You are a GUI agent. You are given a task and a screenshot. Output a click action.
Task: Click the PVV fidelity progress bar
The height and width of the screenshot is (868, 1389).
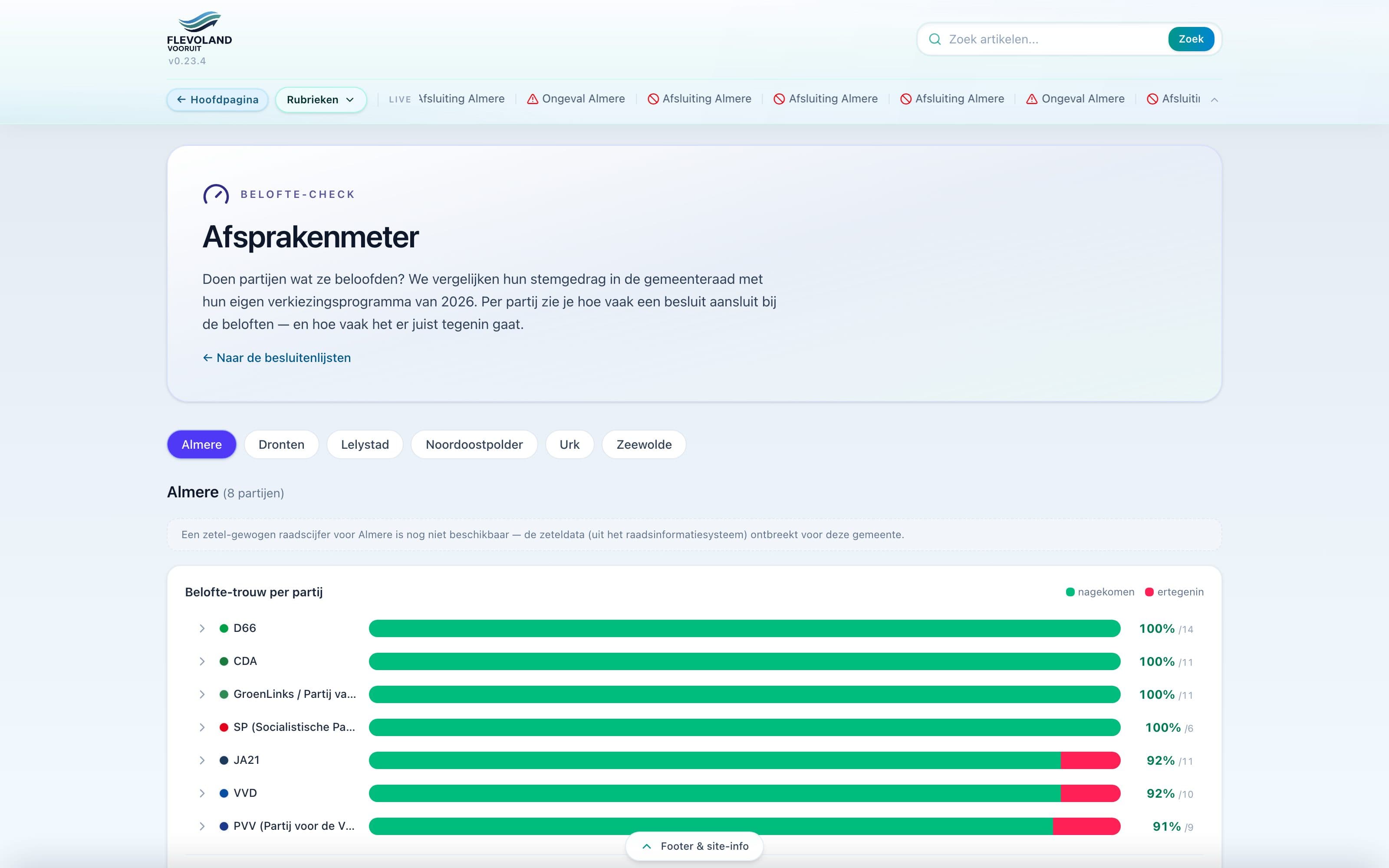[744, 826]
